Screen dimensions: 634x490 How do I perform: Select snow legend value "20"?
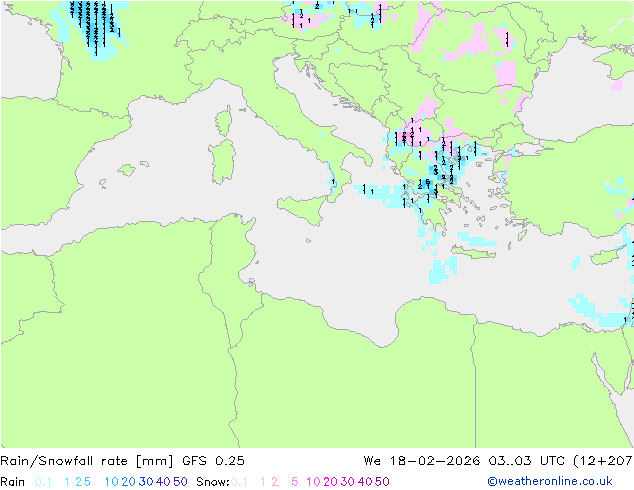(x=330, y=482)
